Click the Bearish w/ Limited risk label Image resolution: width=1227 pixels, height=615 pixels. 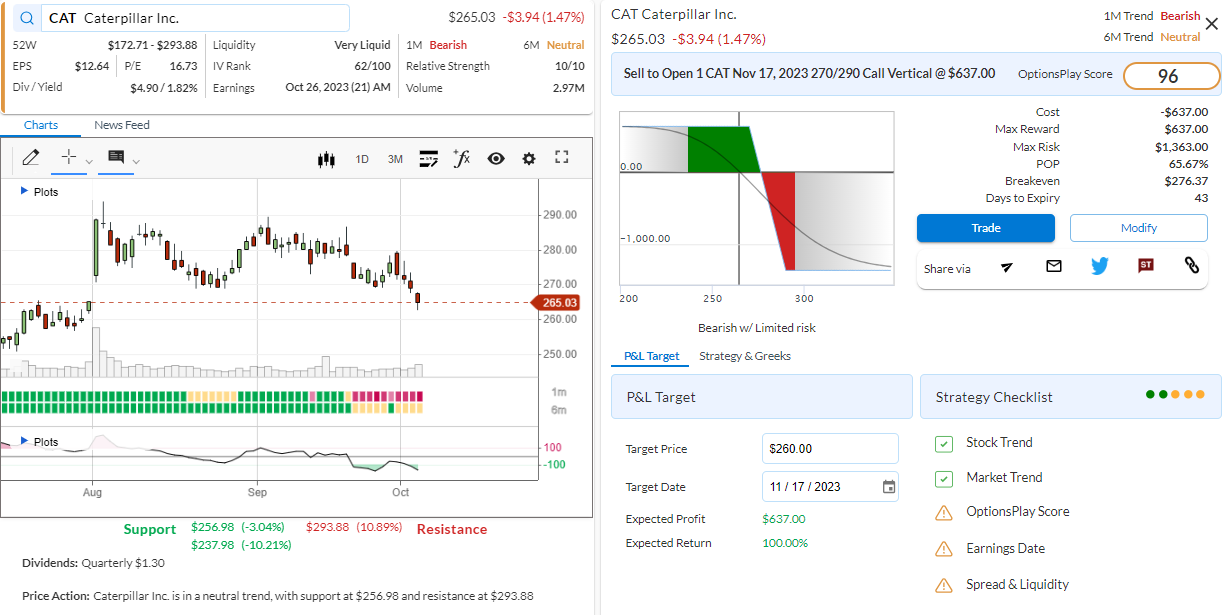click(x=757, y=327)
